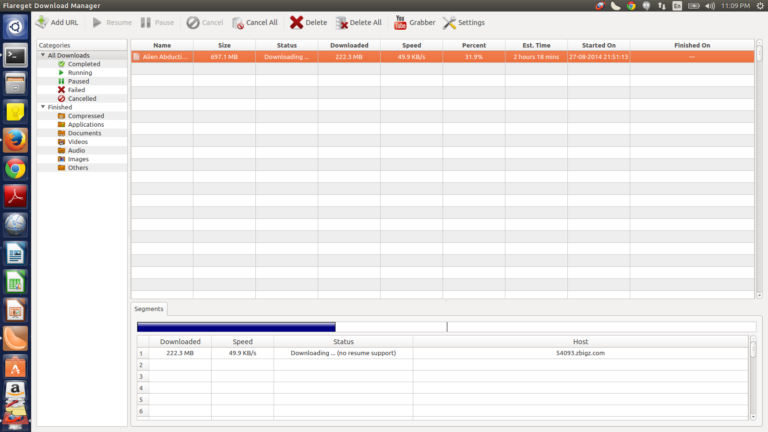Open Ubuntu Dash home from launcher
This screenshot has width=768, height=432.
click(15, 26)
